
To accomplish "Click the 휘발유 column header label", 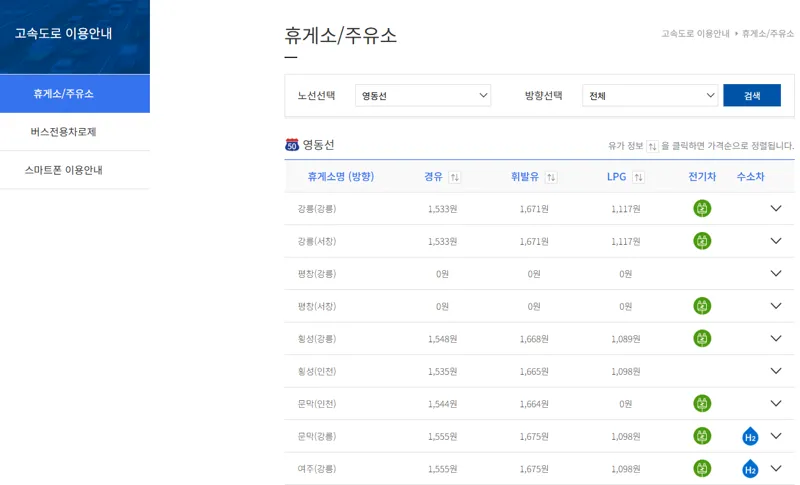I will coord(524,176).
